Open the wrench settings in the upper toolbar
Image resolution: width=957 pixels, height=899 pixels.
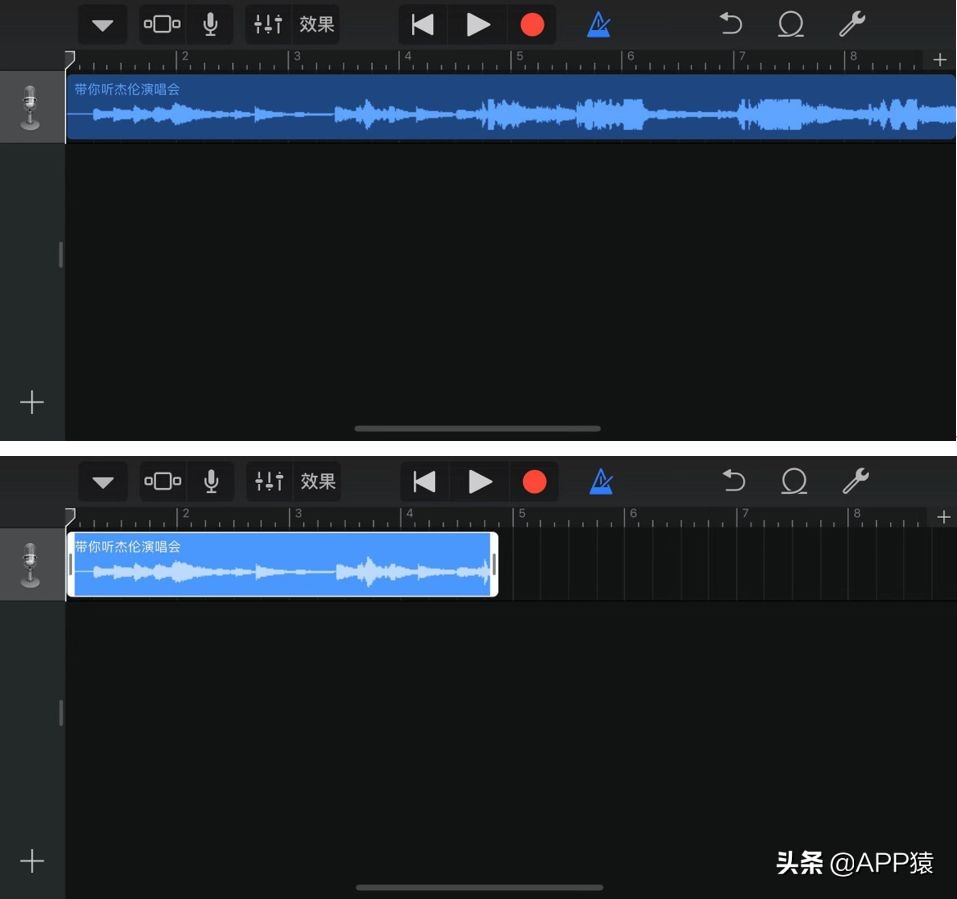852,25
